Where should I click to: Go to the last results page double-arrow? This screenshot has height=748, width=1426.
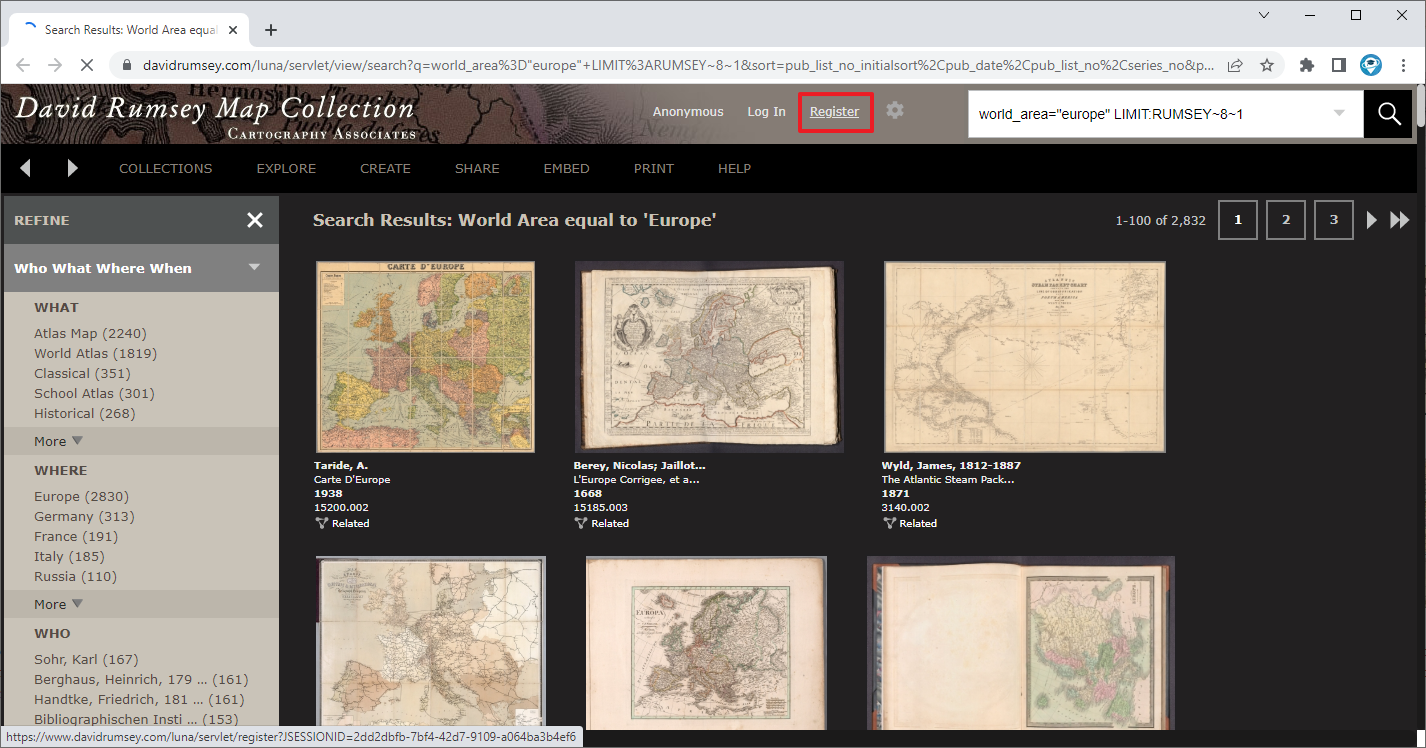tap(1399, 220)
